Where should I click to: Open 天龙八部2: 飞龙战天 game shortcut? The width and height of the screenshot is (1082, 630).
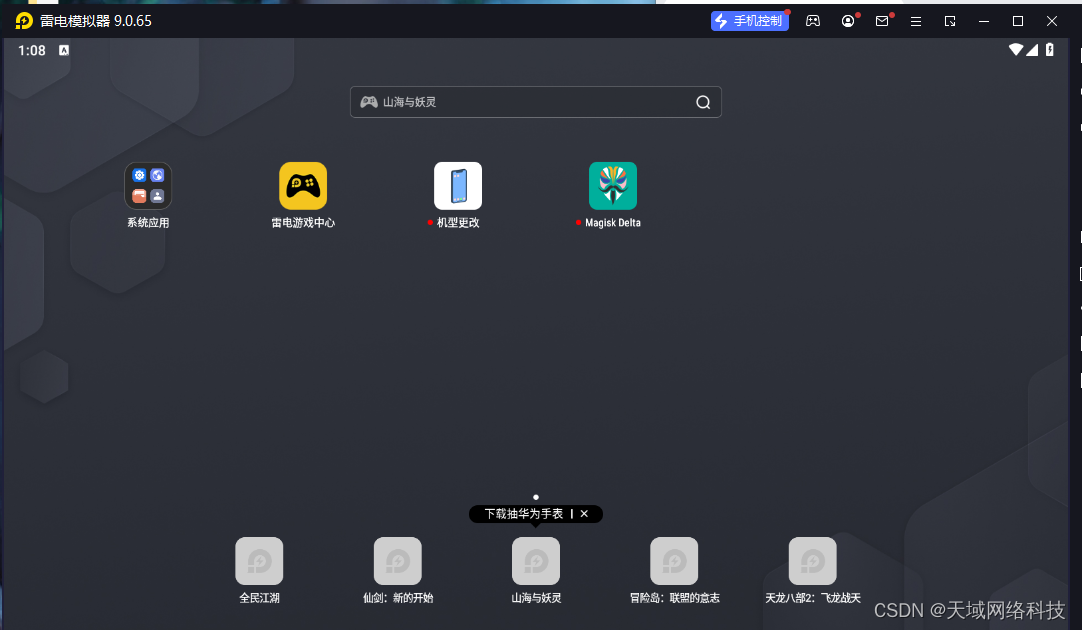tap(813, 561)
